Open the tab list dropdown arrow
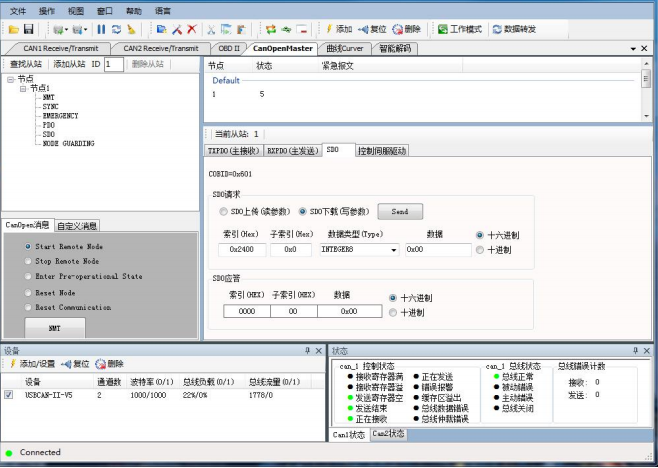The width and height of the screenshot is (658, 468). click(633, 49)
